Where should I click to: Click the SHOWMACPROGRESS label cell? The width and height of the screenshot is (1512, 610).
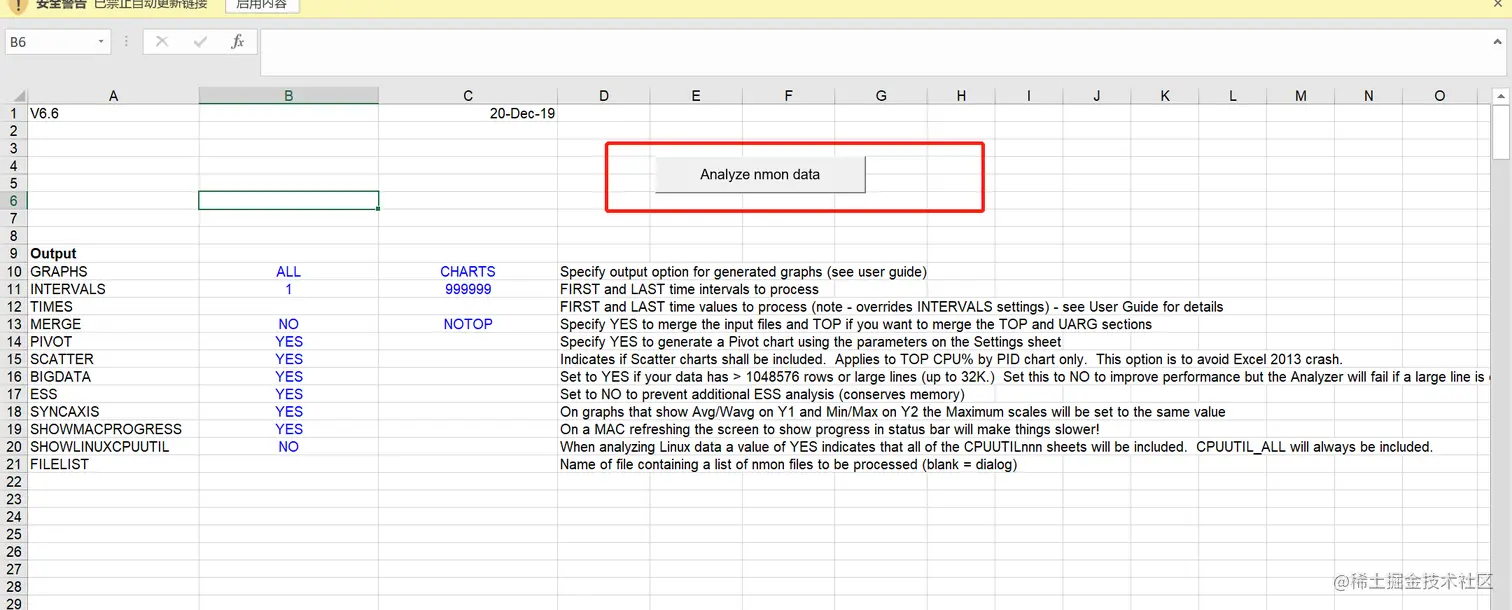coord(113,429)
